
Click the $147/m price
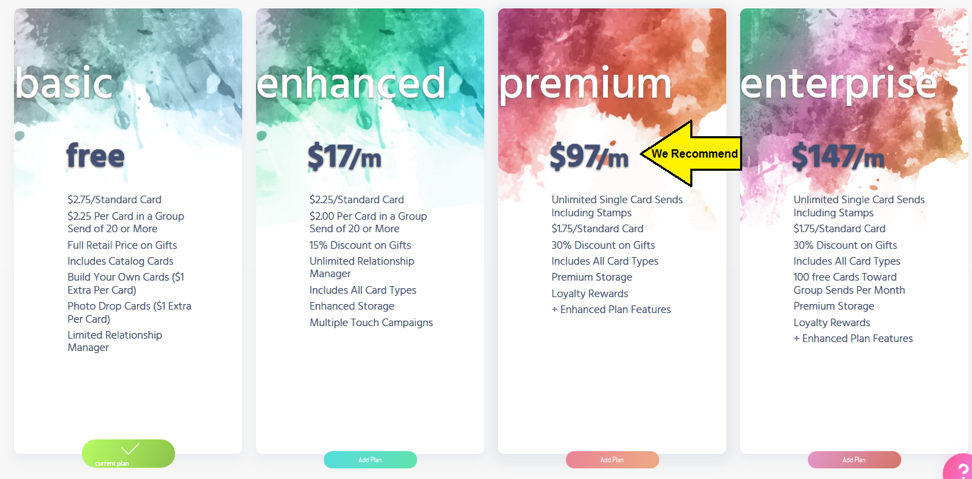(838, 157)
